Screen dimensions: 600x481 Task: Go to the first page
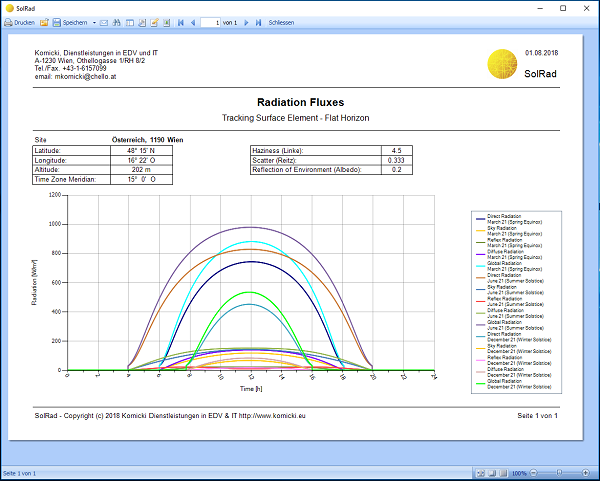tap(180, 21)
